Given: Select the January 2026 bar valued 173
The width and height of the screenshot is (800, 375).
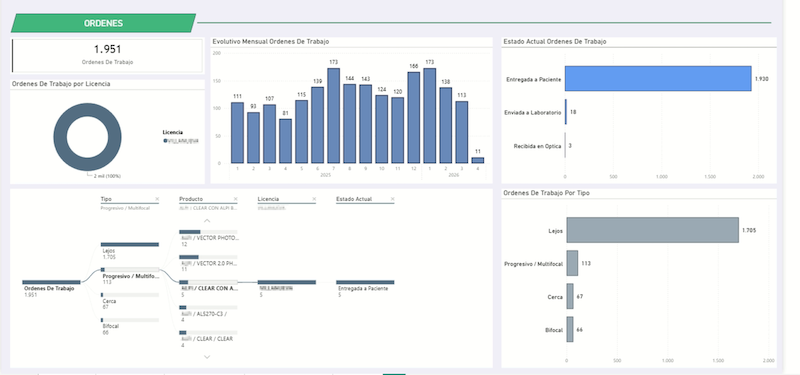Looking at the screenshot, I should click(430, 116).
